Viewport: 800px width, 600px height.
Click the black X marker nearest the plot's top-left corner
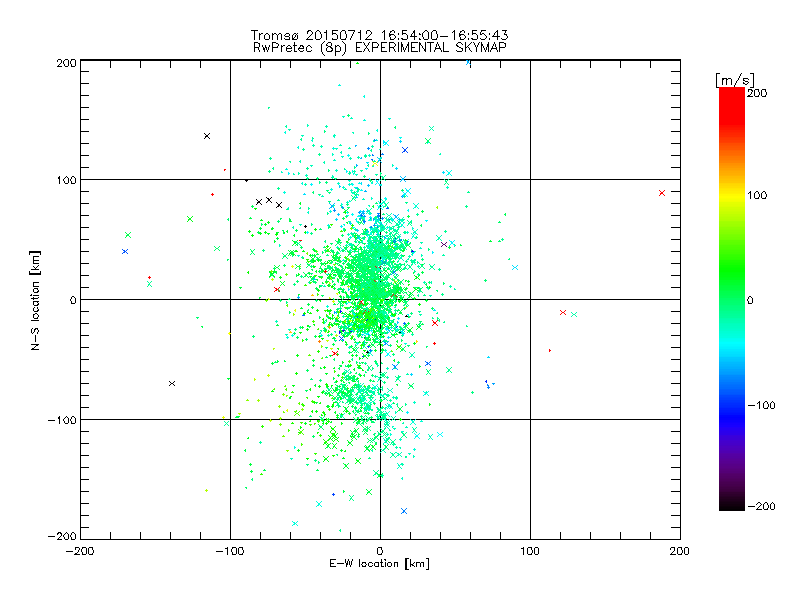coord(207,136)
